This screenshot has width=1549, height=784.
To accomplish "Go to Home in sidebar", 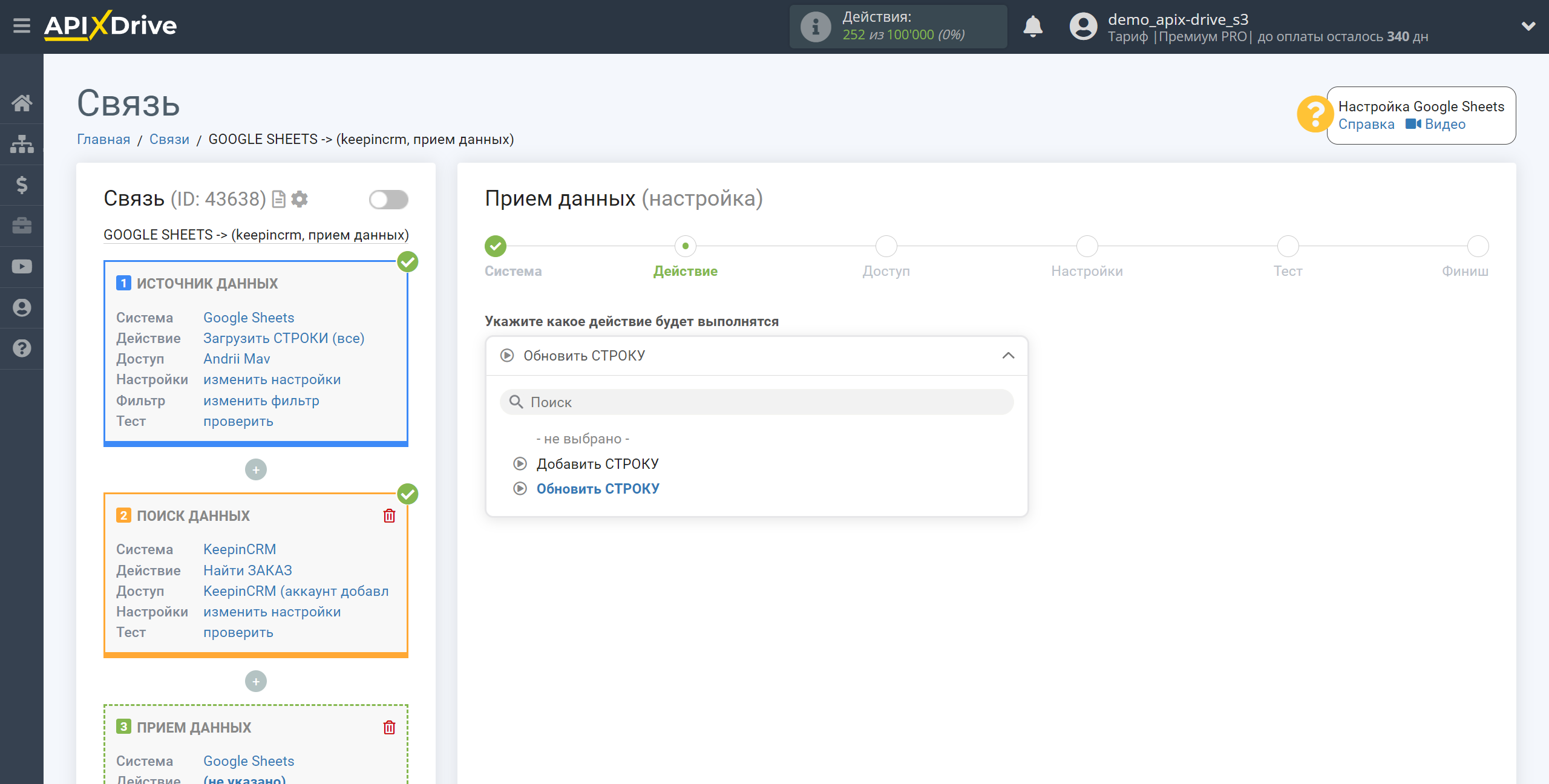I will [x=22, y=103].
